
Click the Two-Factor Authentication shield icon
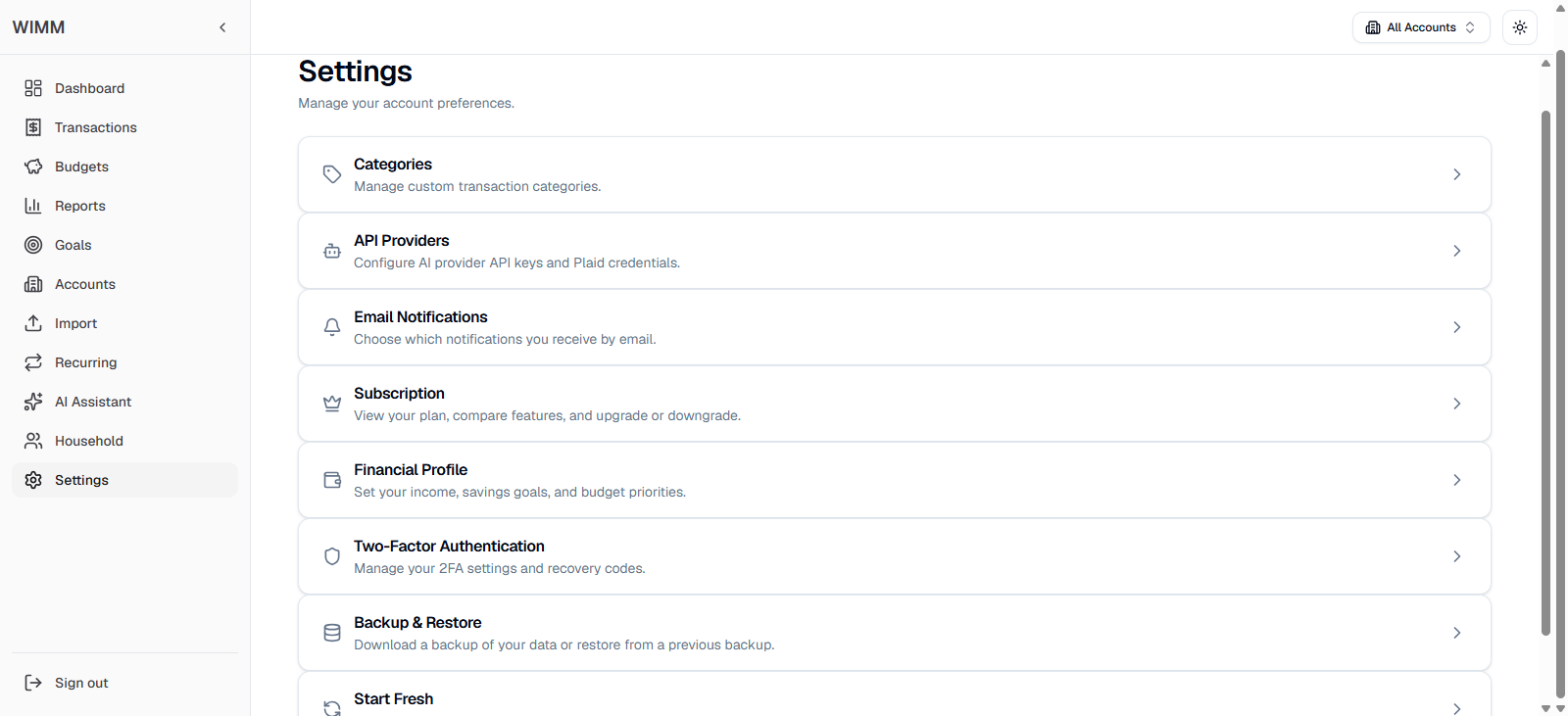(x=332, y=556)
